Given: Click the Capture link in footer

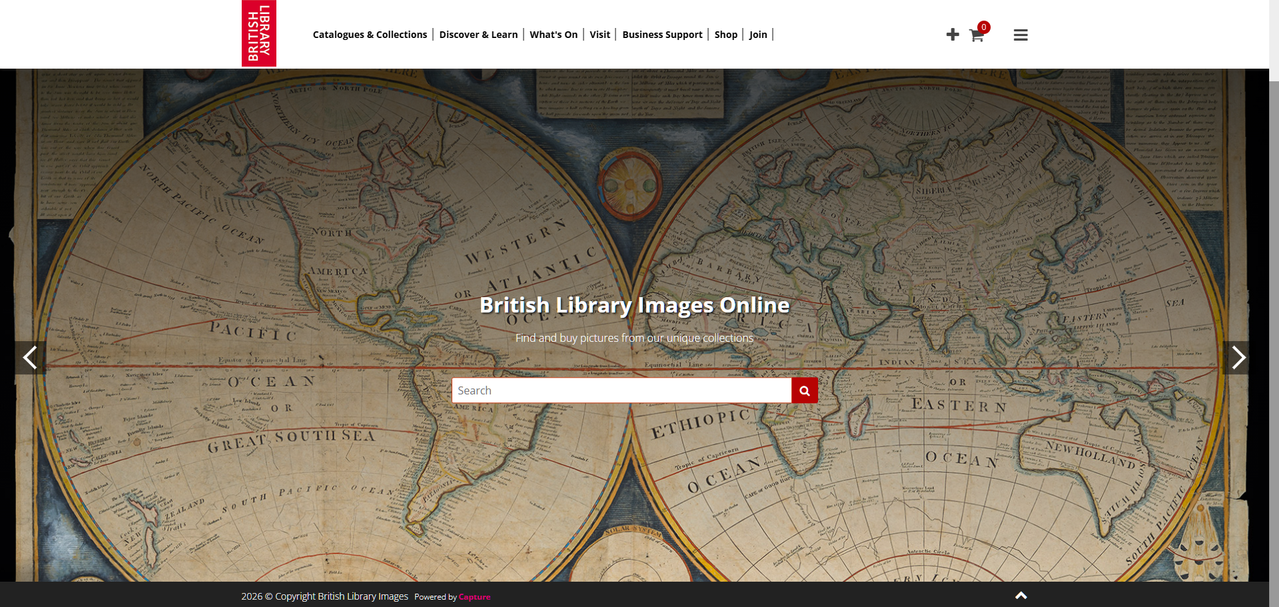Looking at the screenshot, I should (x=474, y=597).
